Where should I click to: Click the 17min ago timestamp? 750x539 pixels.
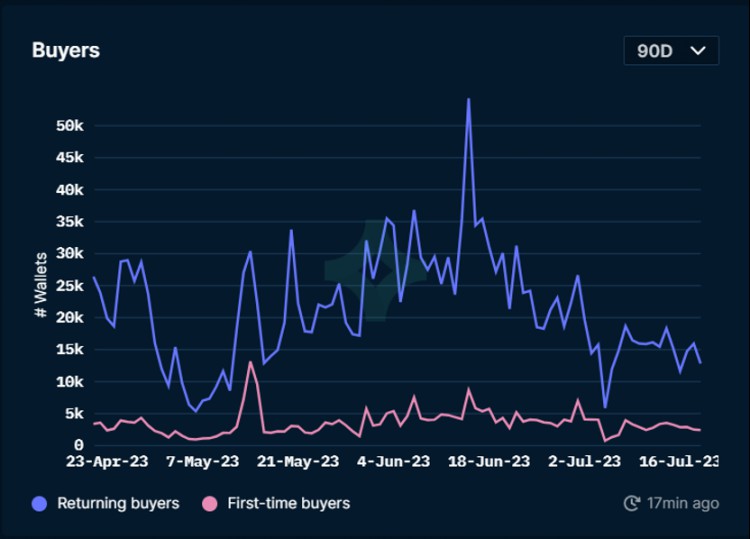pyautogui.click(x=682, y=503)
